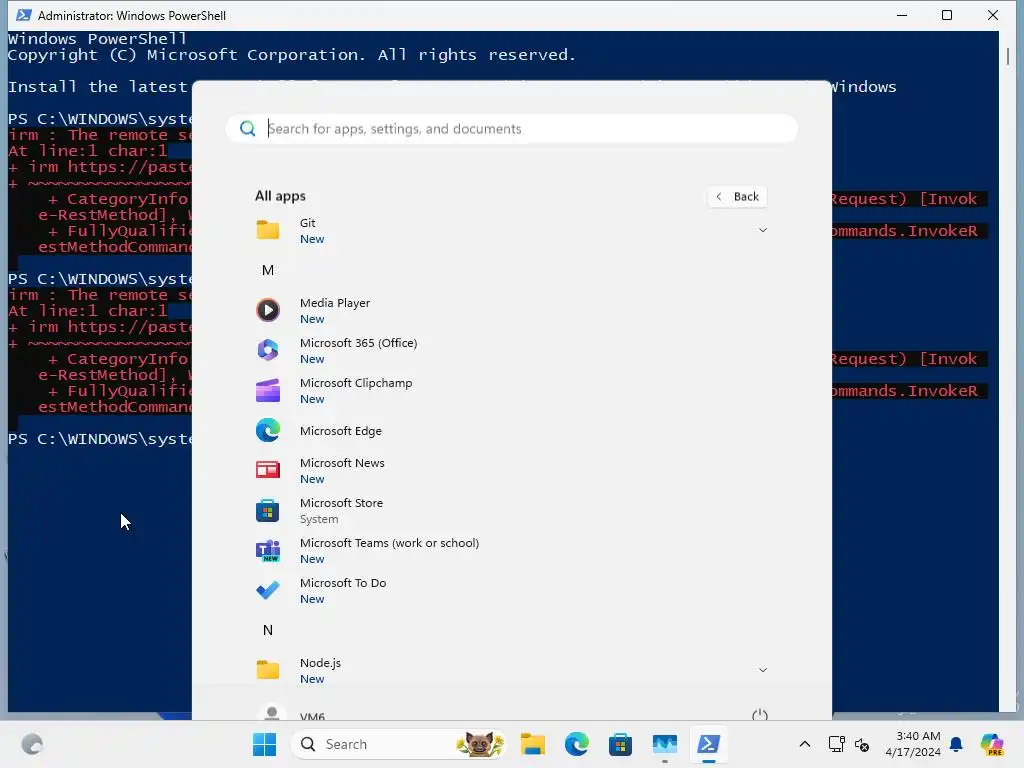Open File Explorer from taskbar
The width and height of the screenshot is (1024, 768).
point(533,744)
